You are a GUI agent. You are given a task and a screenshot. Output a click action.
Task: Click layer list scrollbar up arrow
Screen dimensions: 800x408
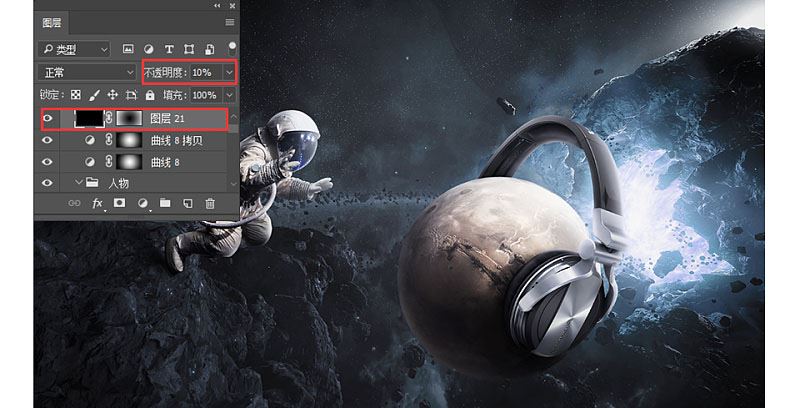click(x=233, y=117)
